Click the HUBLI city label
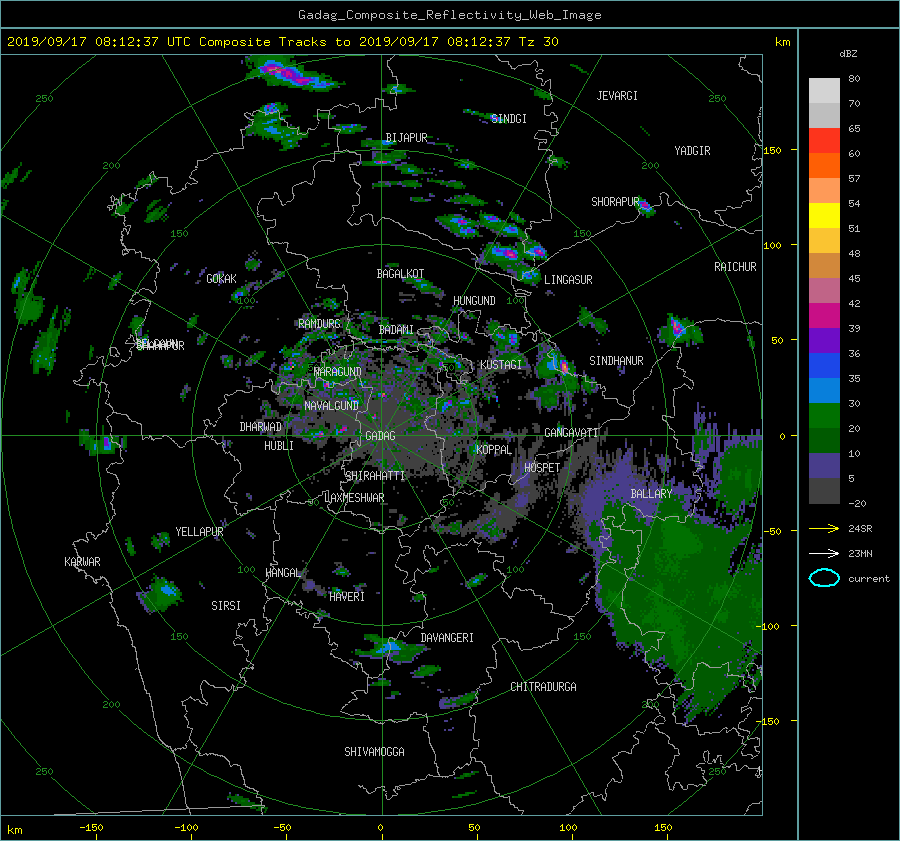Image resolution: width=900 pixels, height=841 pixels. (x=279, y=446)
